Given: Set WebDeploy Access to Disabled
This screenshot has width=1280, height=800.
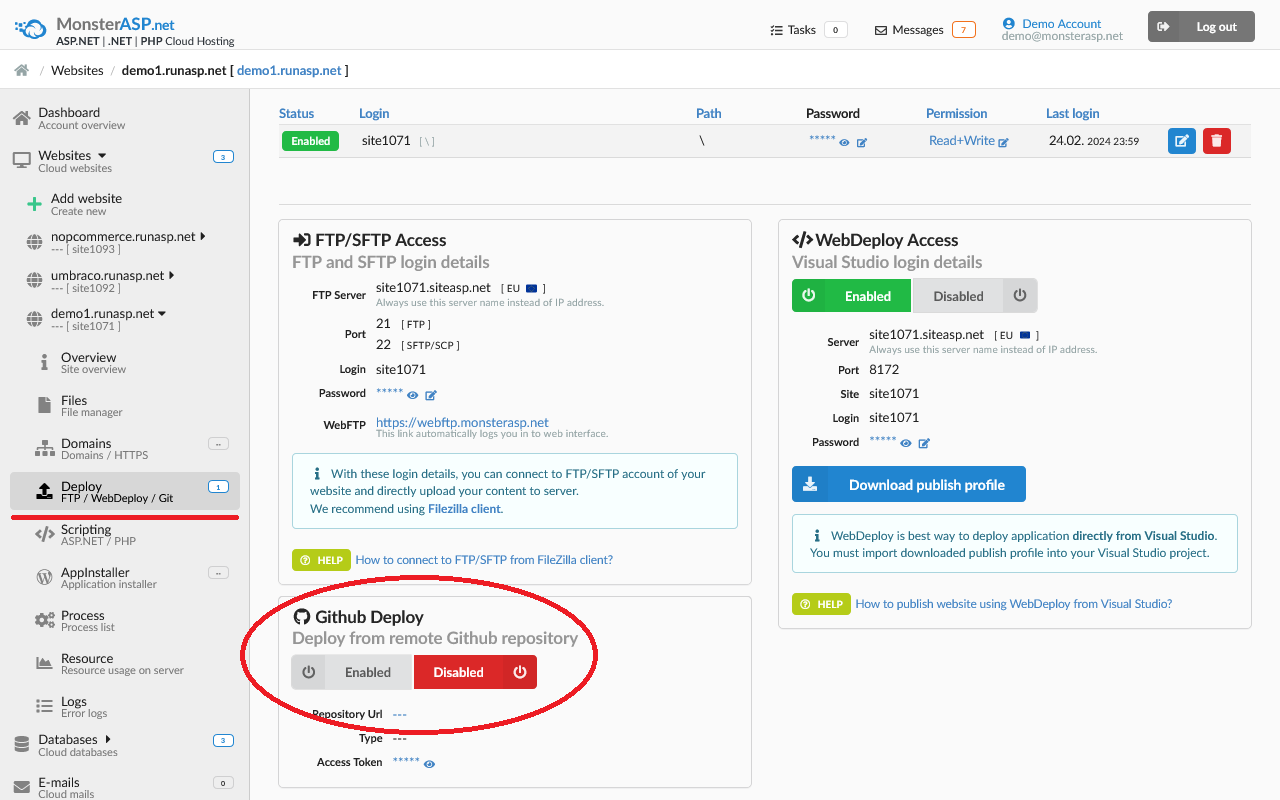Looking at the screenshot, I should pos(975,296).
